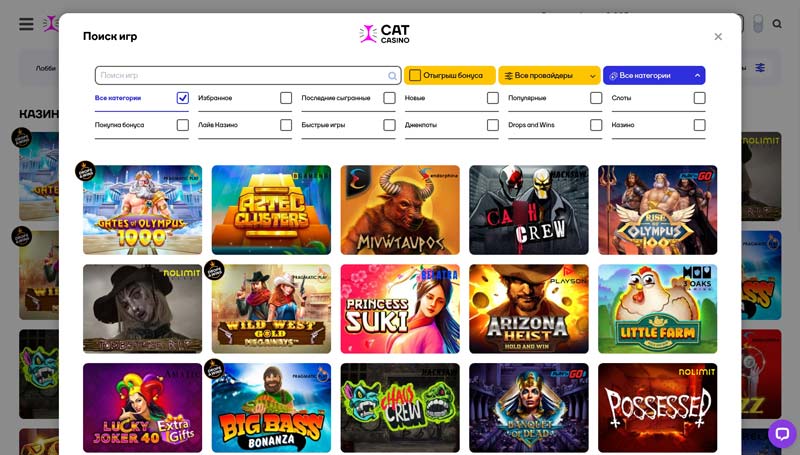
Task: Close the game search dialog
Action: tap(718, 36)
